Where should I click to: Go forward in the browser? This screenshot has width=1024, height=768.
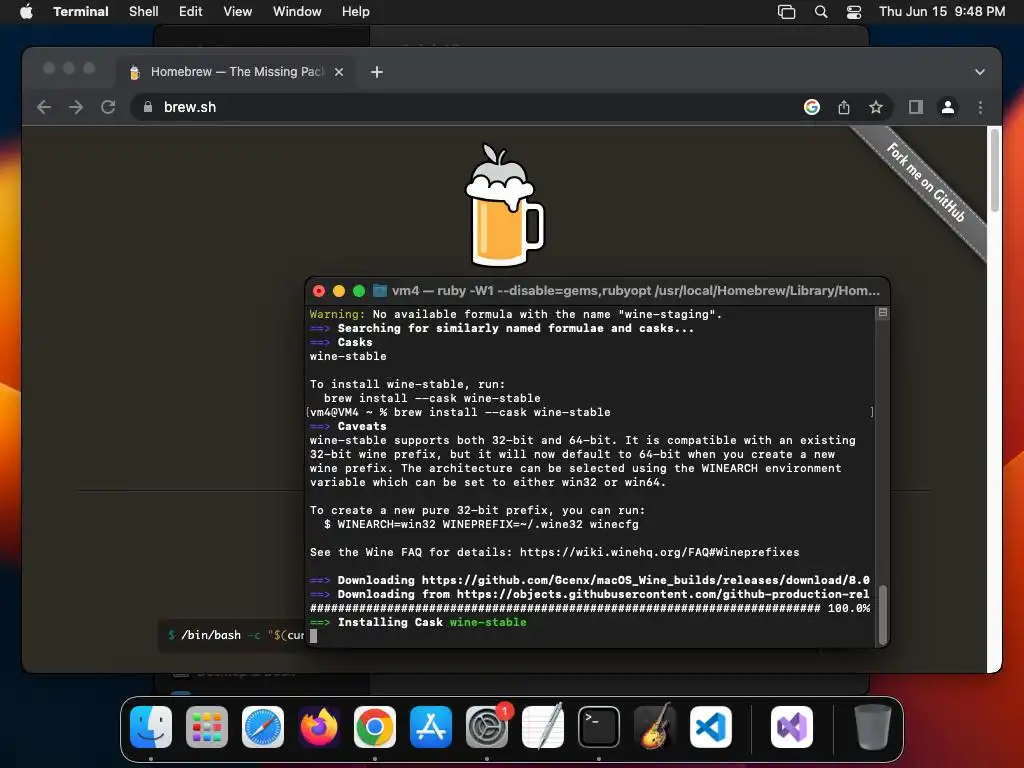pos(76,107)
